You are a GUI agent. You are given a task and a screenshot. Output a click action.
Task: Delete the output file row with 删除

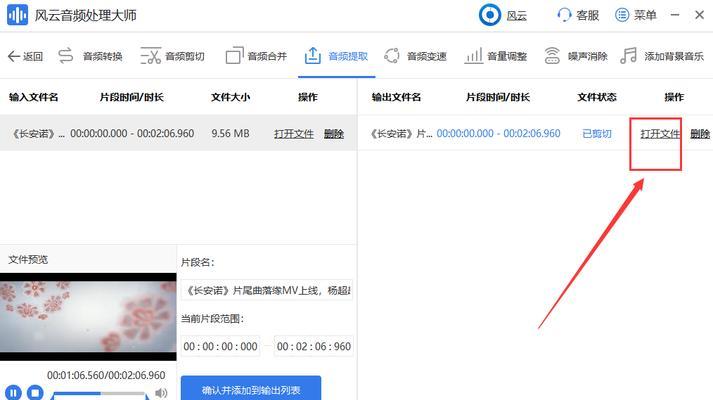(700, 134)
